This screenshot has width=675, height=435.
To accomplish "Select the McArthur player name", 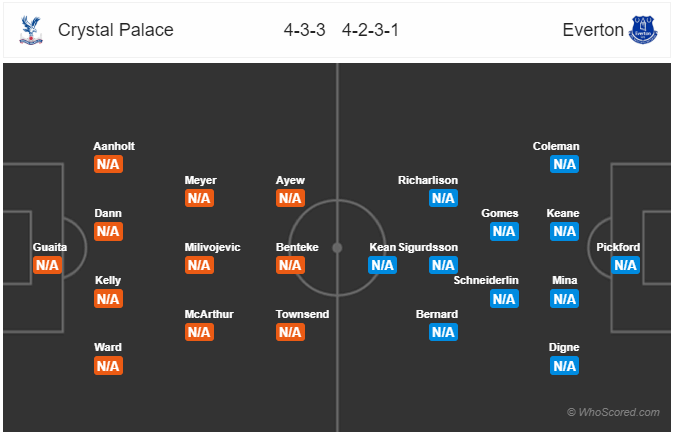I will click(x=209, y=314).
